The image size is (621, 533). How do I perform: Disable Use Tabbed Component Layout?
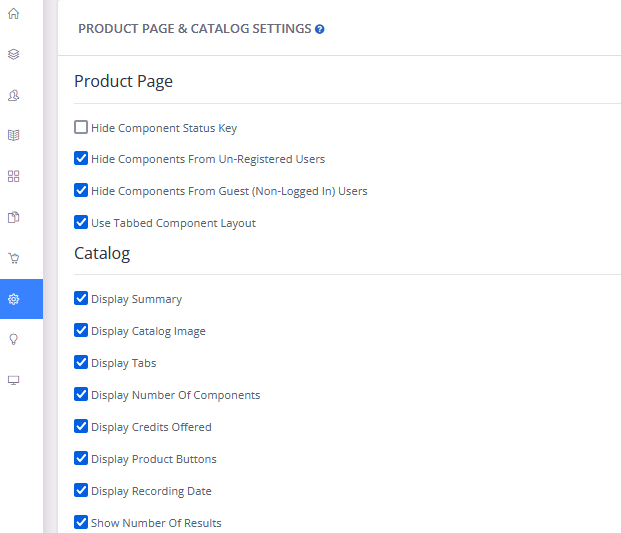(x=81, y=222)
